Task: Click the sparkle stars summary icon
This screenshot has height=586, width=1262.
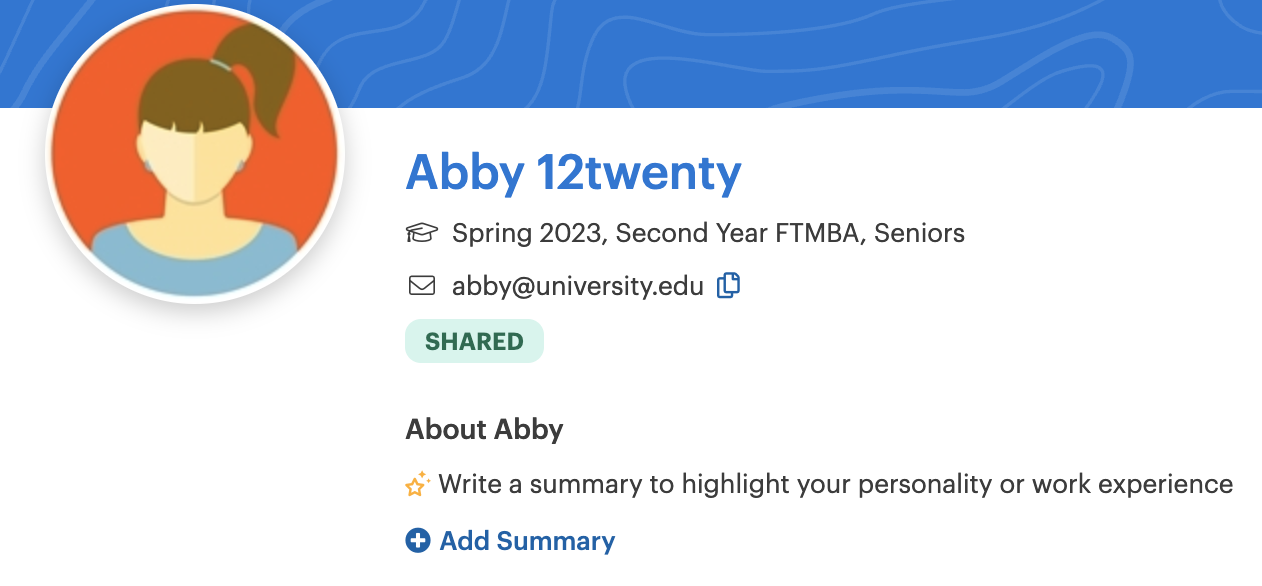Action: click(x=417, y=485)
